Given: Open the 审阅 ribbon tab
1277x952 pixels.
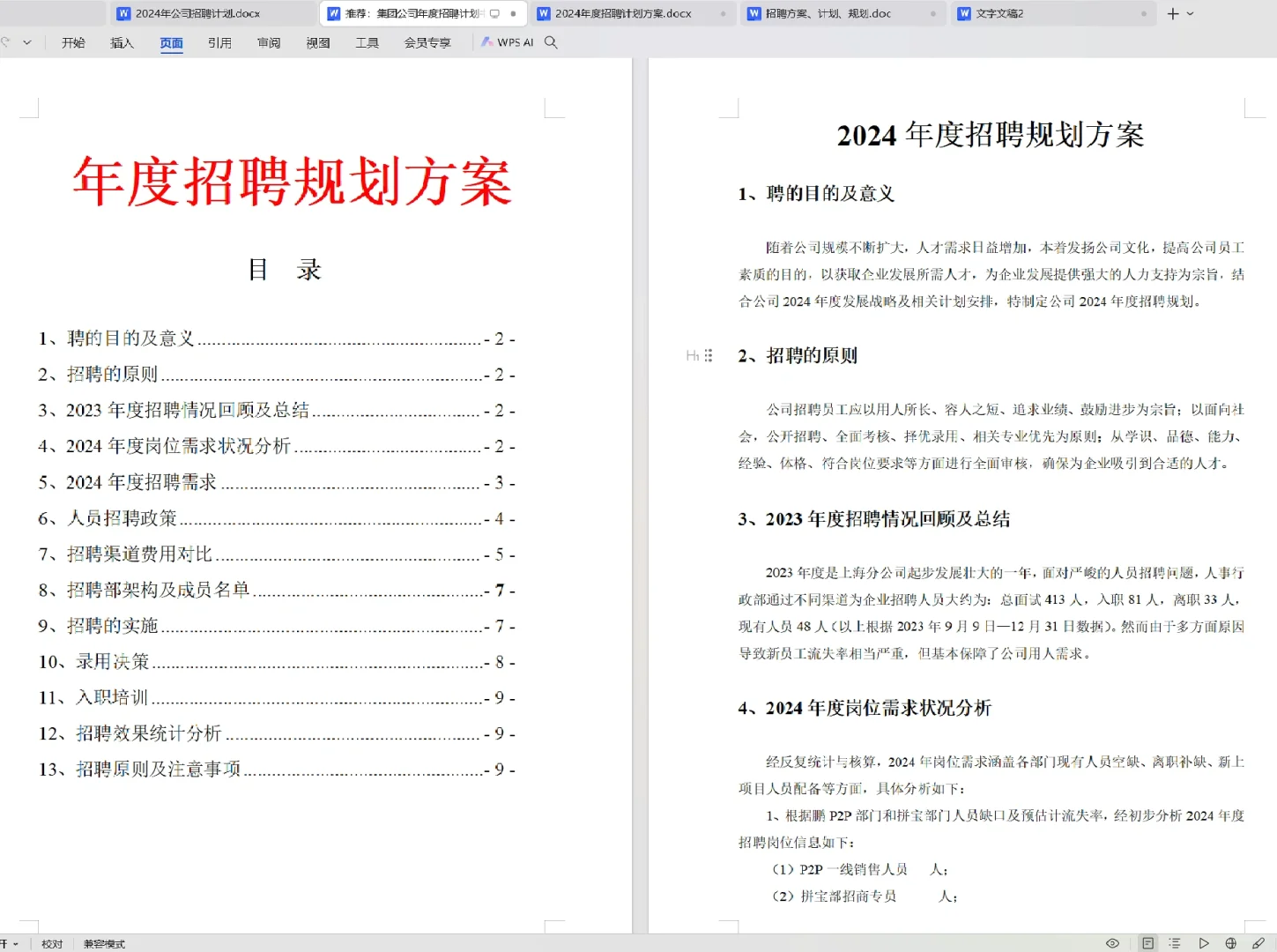Looking at the screenshot, I should pos(269,42).
